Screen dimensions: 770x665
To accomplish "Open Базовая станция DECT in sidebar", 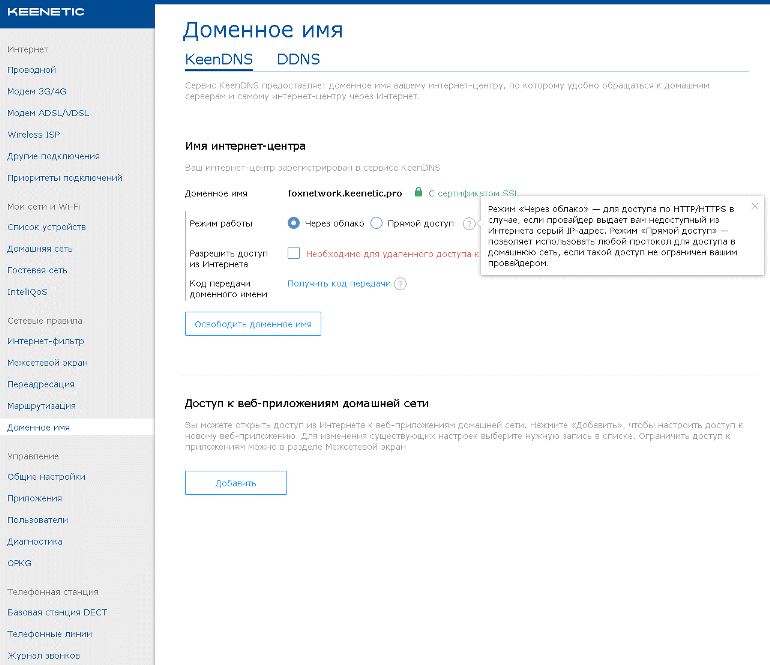I will (57, 613).
